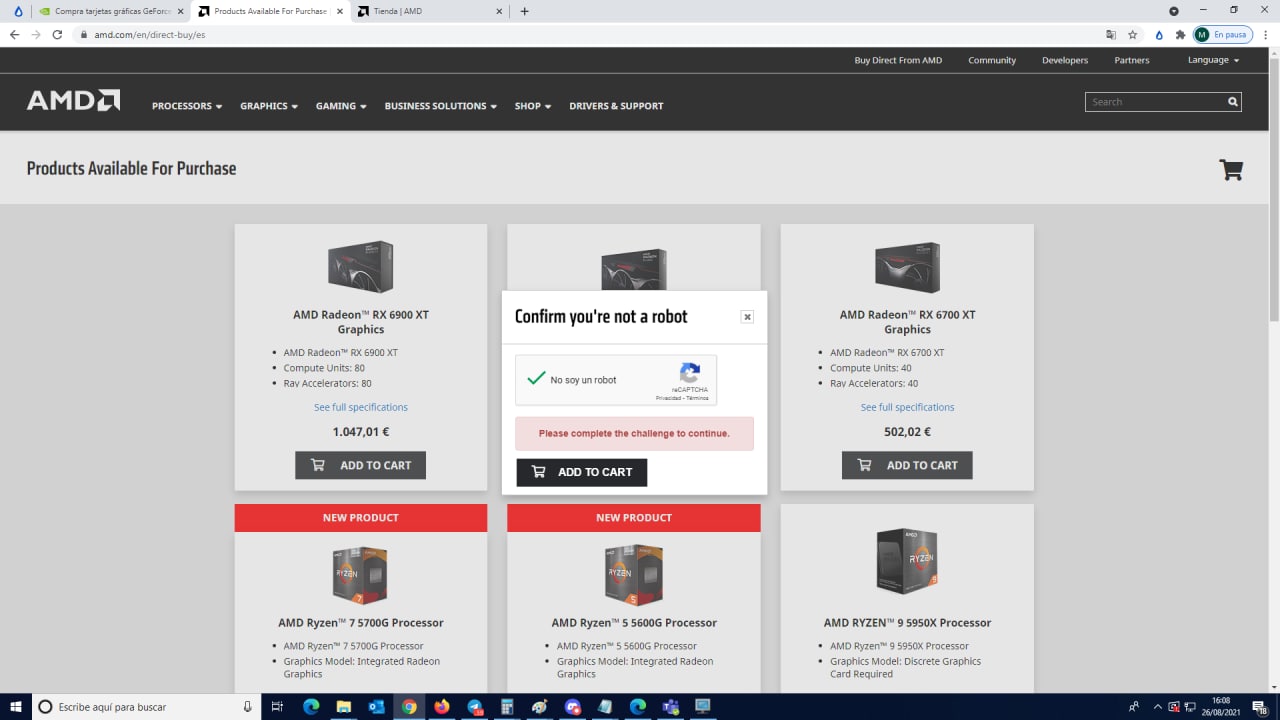Screen dimensions: 1280x720
Task: Open the Partners link
Action: click(x=1132, y=60)
